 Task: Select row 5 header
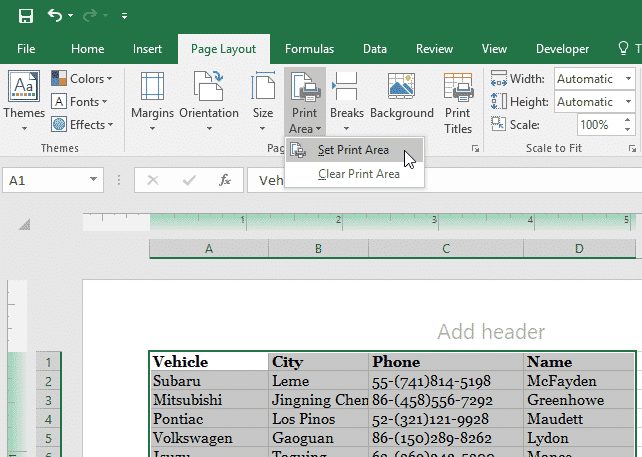[x=48, y=438]
